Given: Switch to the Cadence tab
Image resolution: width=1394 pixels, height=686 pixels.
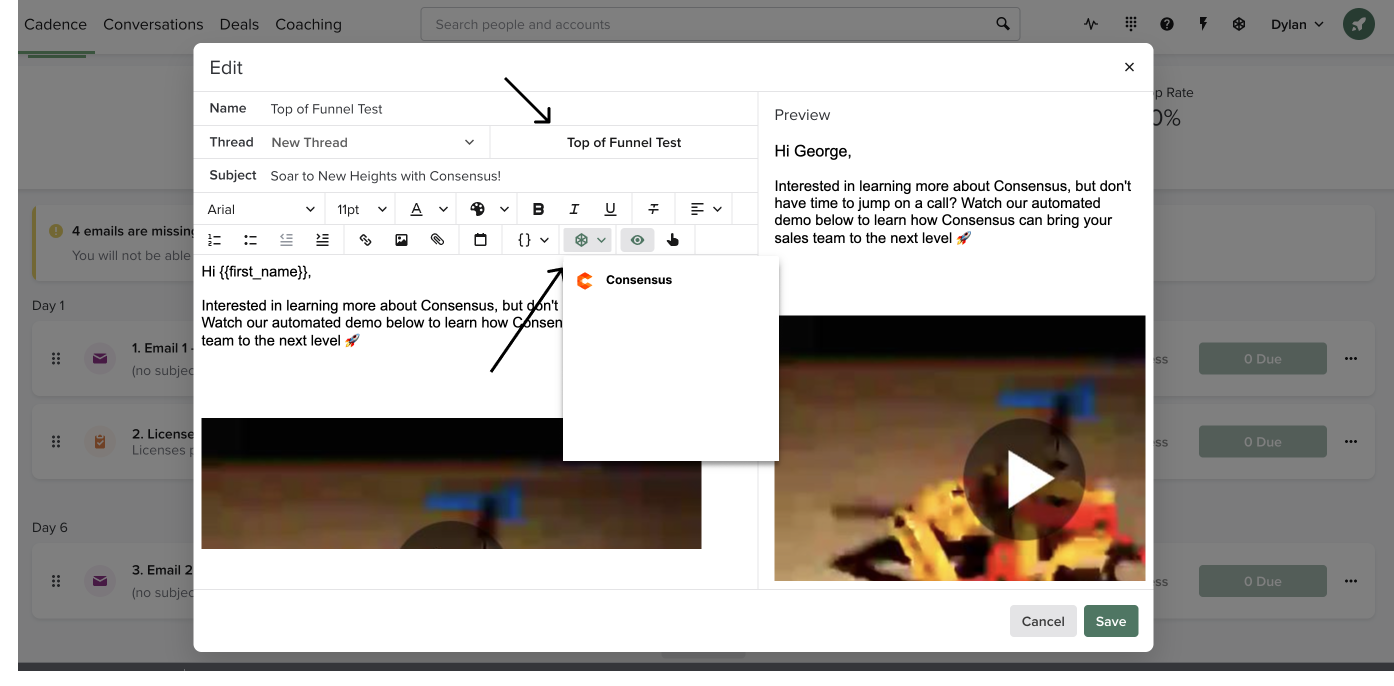Looking at the screenshot, I should [56, 24].
